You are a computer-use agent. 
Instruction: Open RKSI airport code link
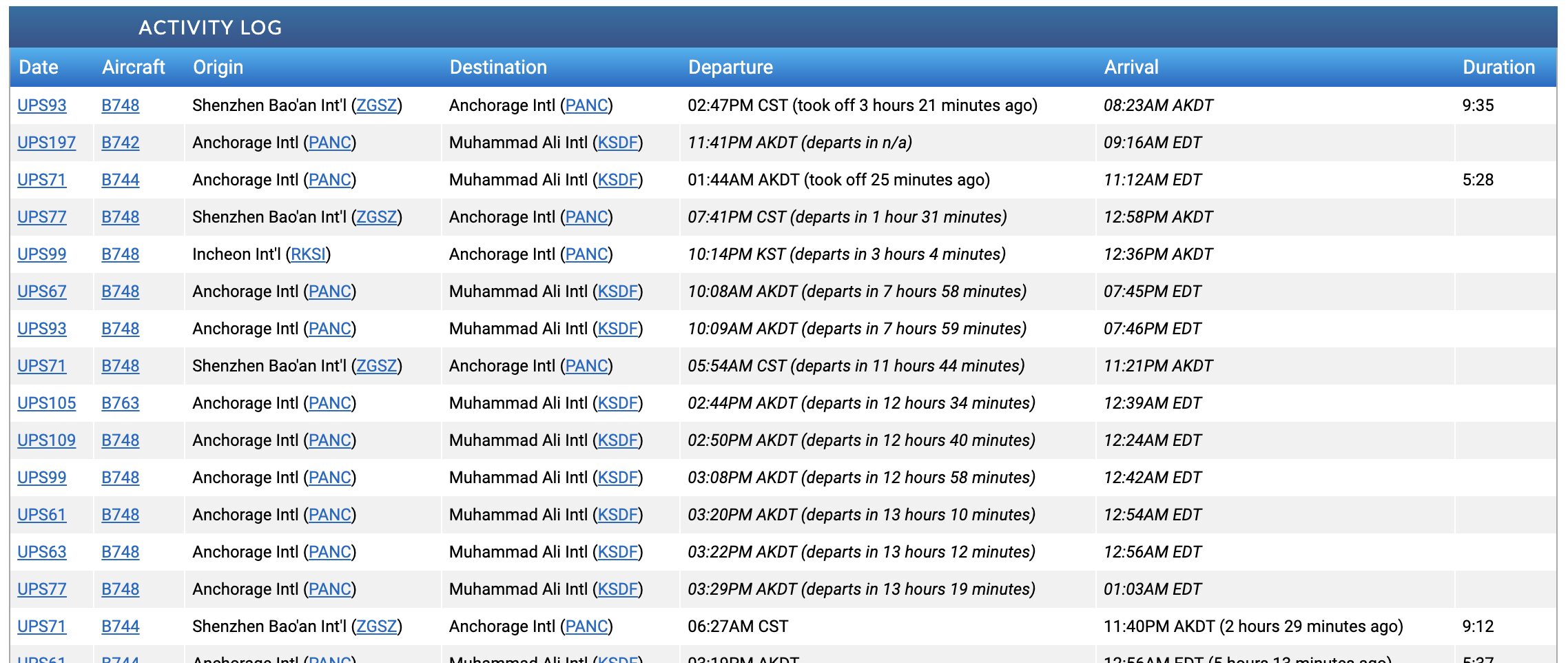[308, 254]
